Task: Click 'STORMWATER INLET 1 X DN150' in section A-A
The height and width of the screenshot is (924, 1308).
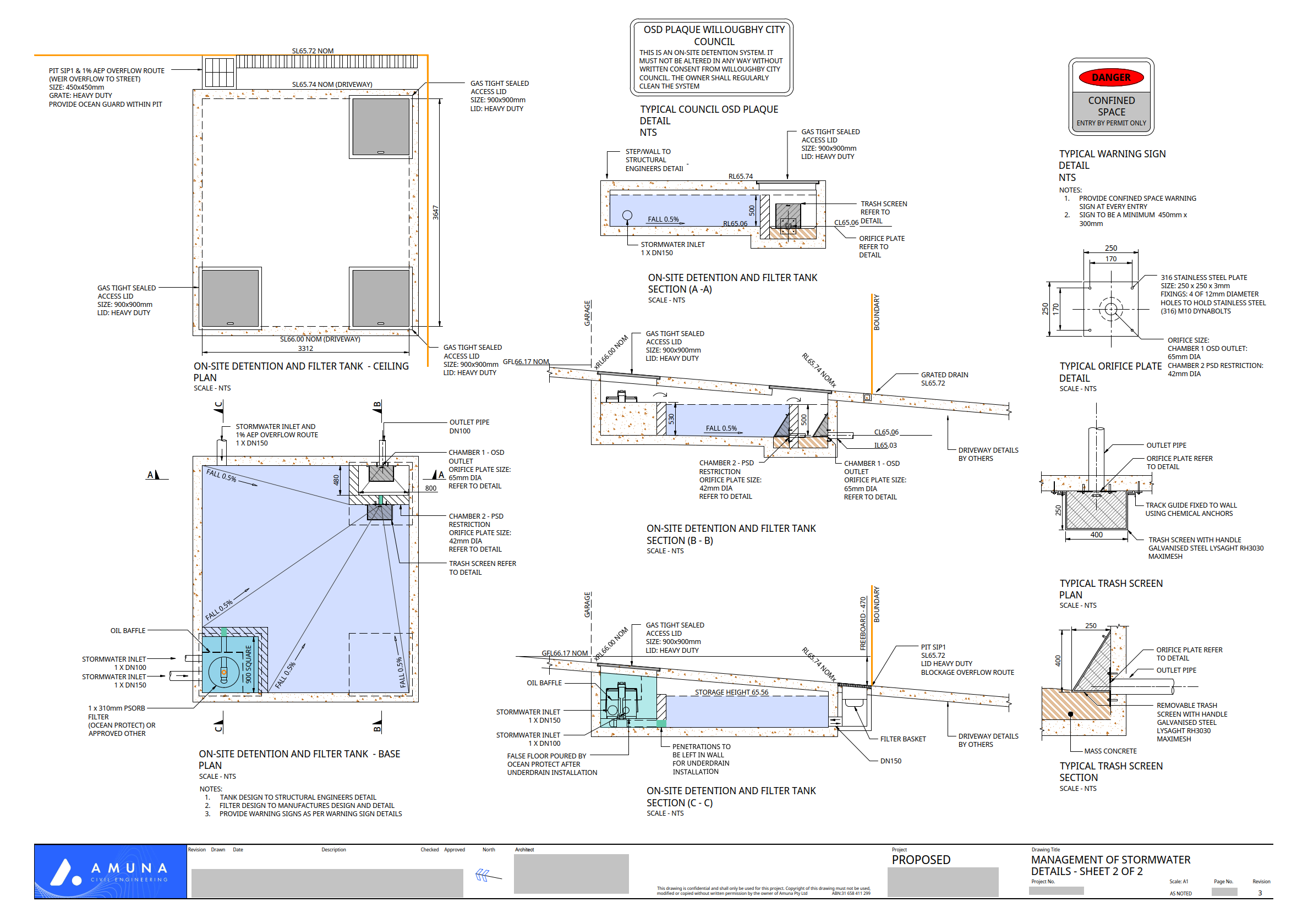Action: point(672,248)
